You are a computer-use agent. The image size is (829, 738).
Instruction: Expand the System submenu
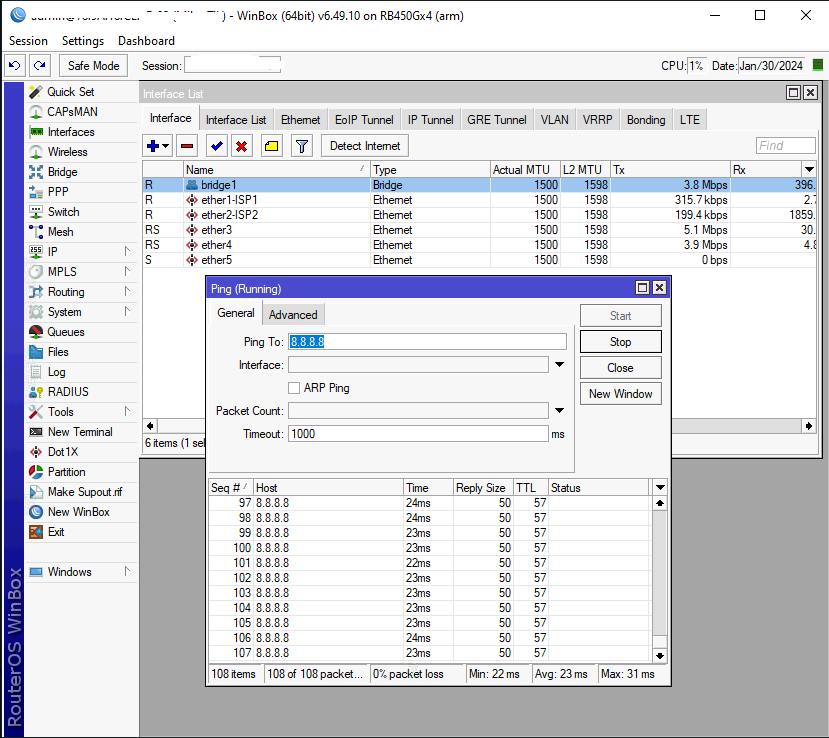[127, 312]
